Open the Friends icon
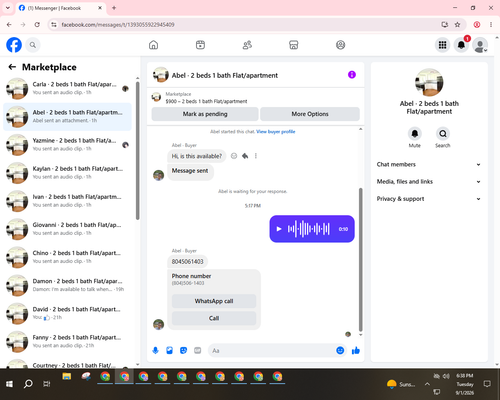Viewport: 500px width, 400px height. tap(247, 45)
